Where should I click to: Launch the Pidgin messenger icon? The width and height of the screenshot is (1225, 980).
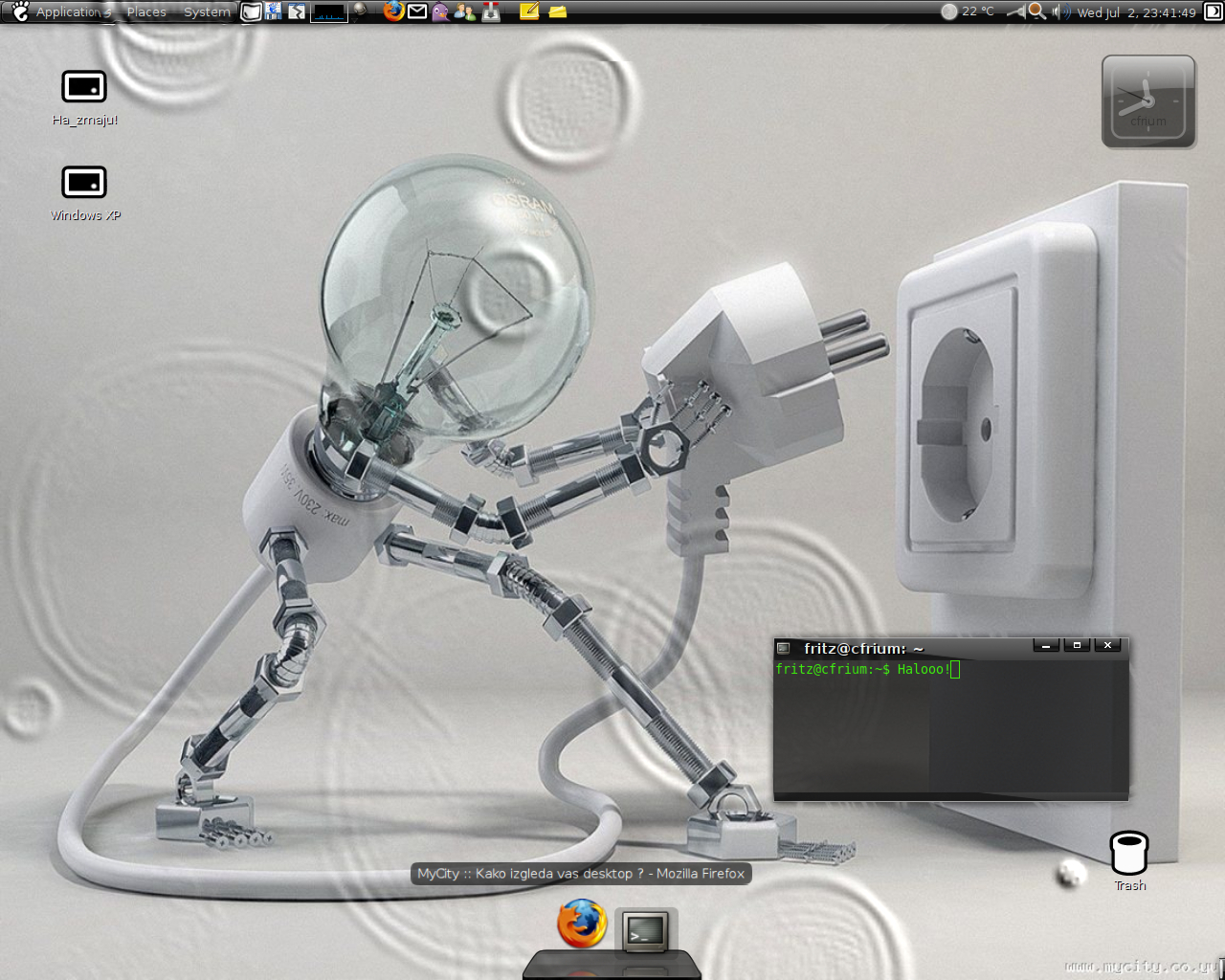coord(441,11)
